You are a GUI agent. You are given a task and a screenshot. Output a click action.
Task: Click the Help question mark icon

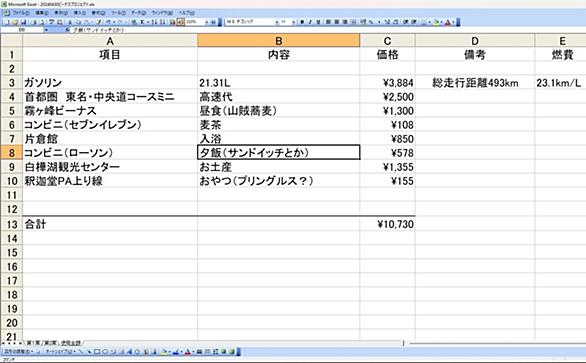tap(213, 22)
